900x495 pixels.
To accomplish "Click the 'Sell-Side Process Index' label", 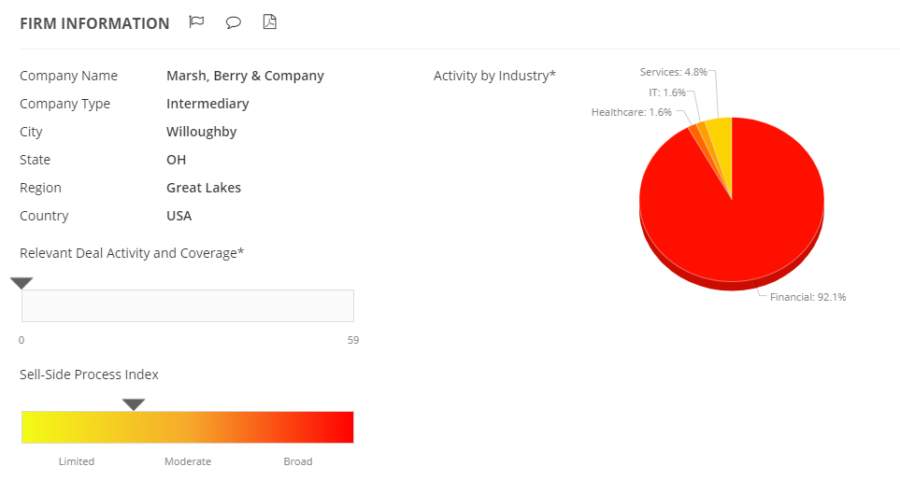I will pos(89,374).
